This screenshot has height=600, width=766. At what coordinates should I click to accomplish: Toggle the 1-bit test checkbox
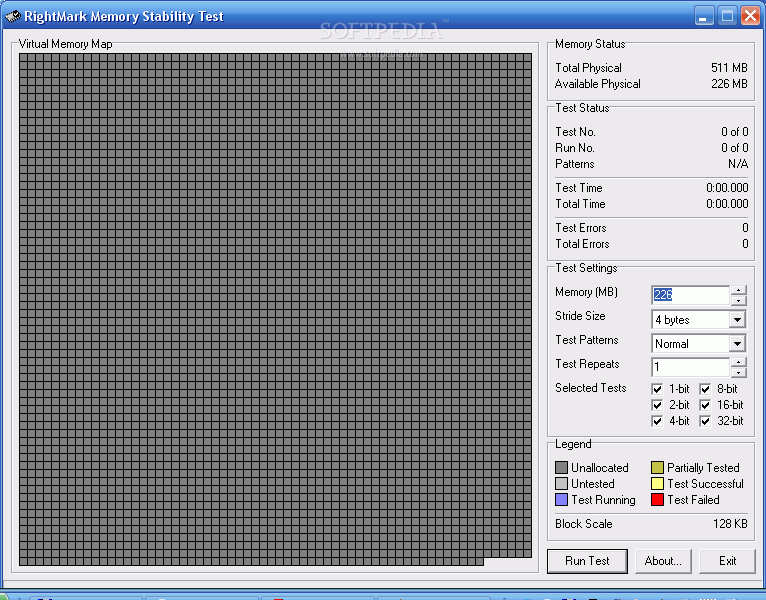(657, 389)
